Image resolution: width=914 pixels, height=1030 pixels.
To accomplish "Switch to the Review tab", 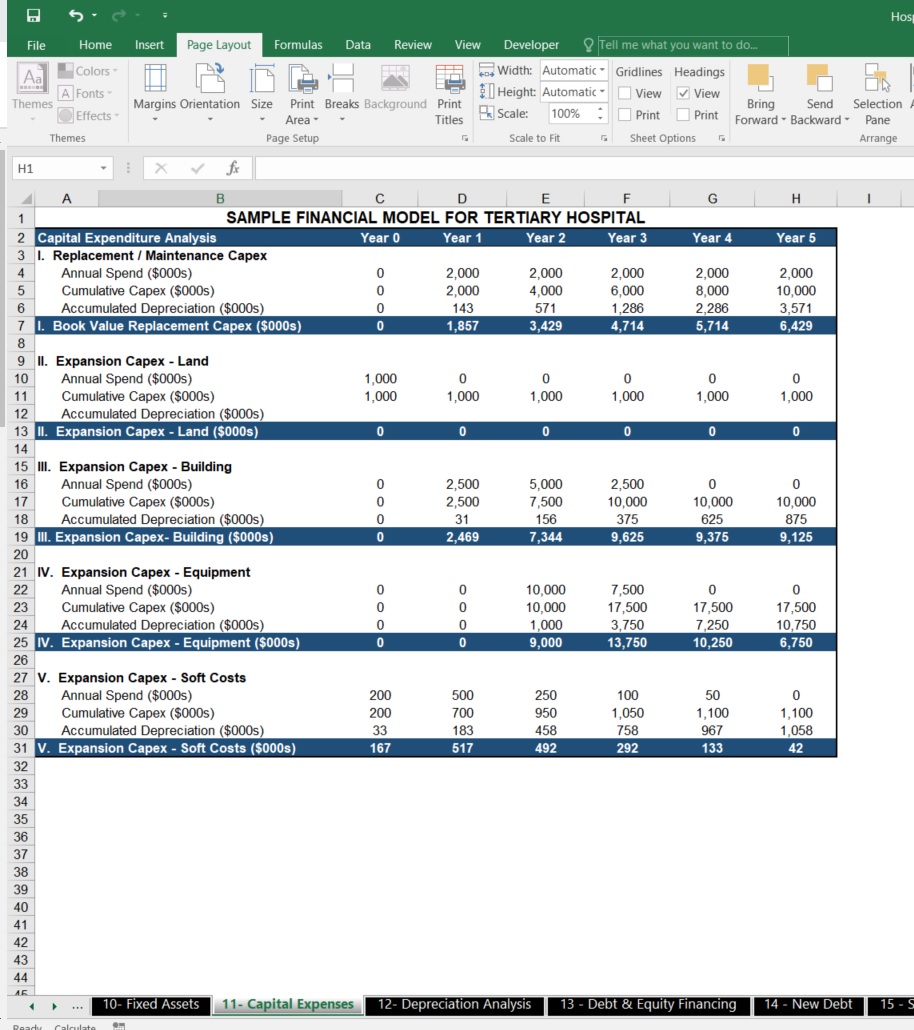I will coord(413,45).
